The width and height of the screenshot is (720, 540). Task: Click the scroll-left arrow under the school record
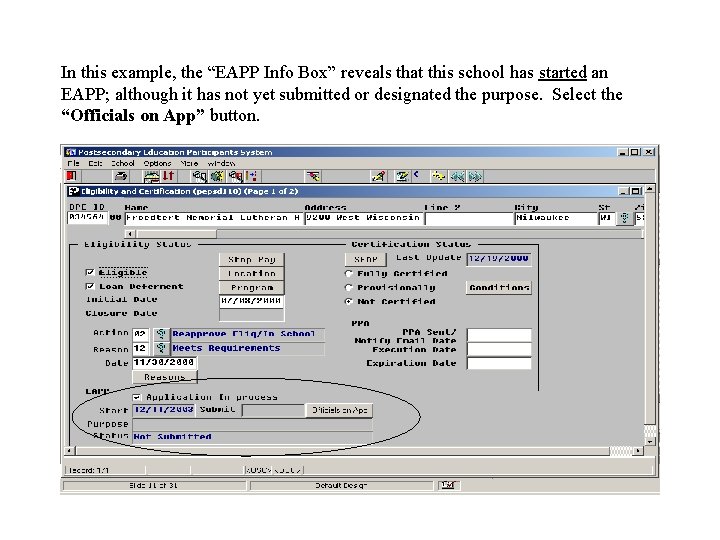pyautogui.click(x=130, y=234)
